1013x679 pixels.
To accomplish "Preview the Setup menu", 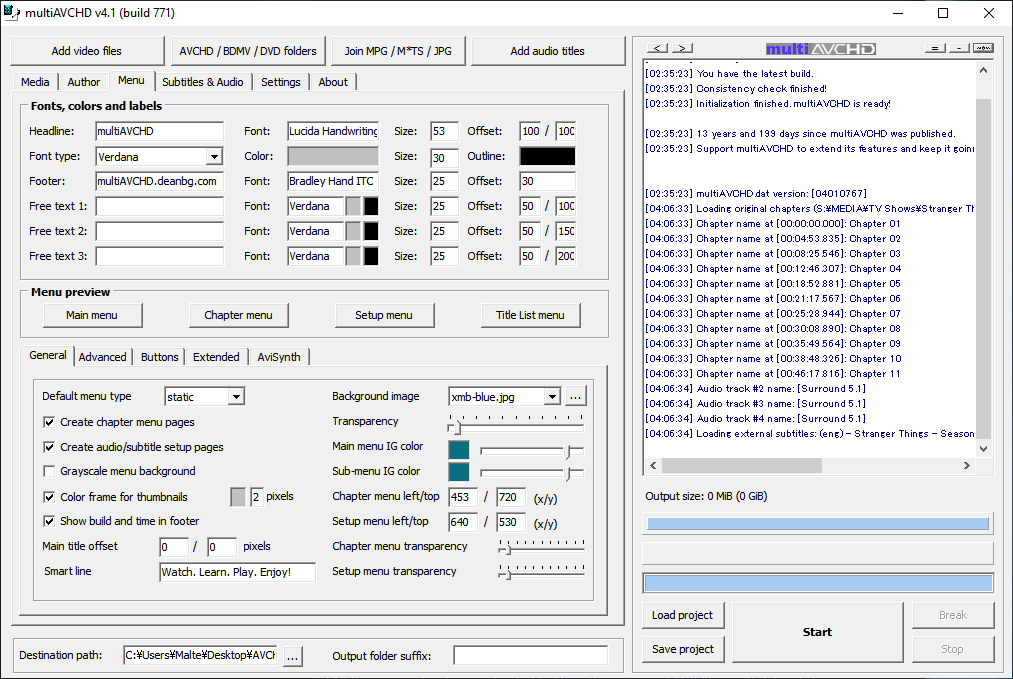I will tap(384, 315).
